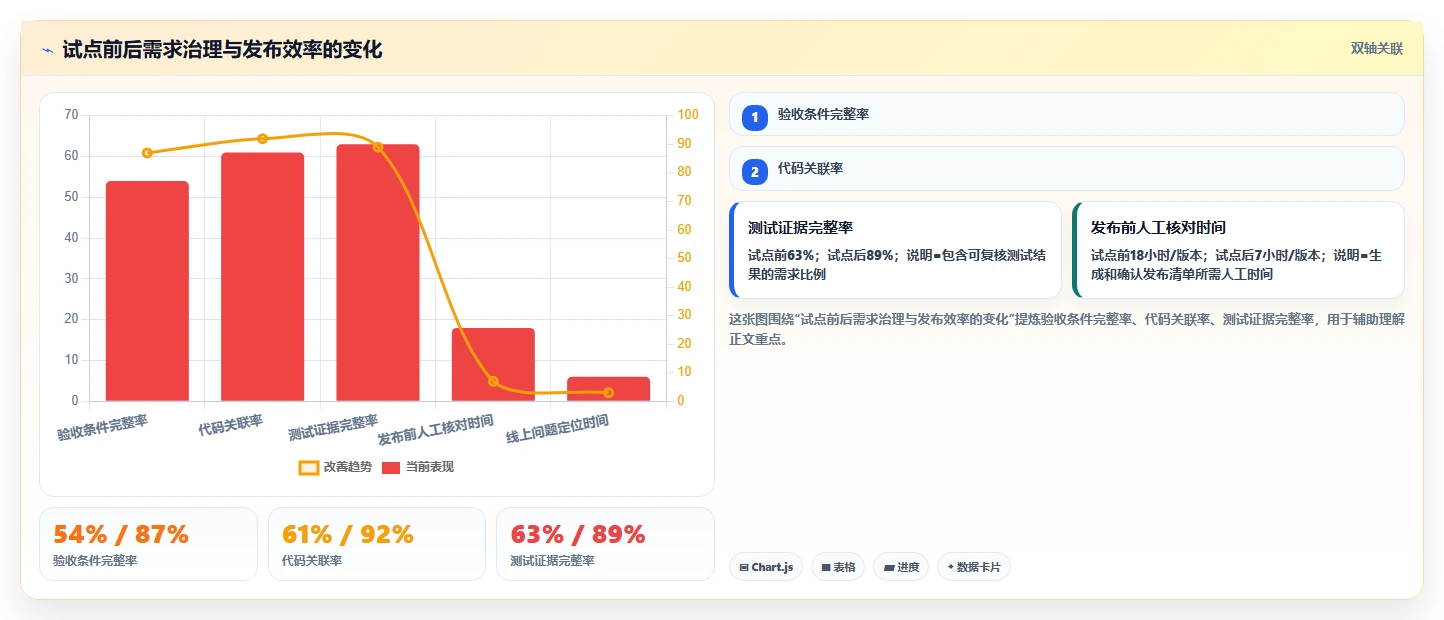Open list item 代码关联率
This screenshot has width=1444, height=620.
click(x=1067, y=168)
